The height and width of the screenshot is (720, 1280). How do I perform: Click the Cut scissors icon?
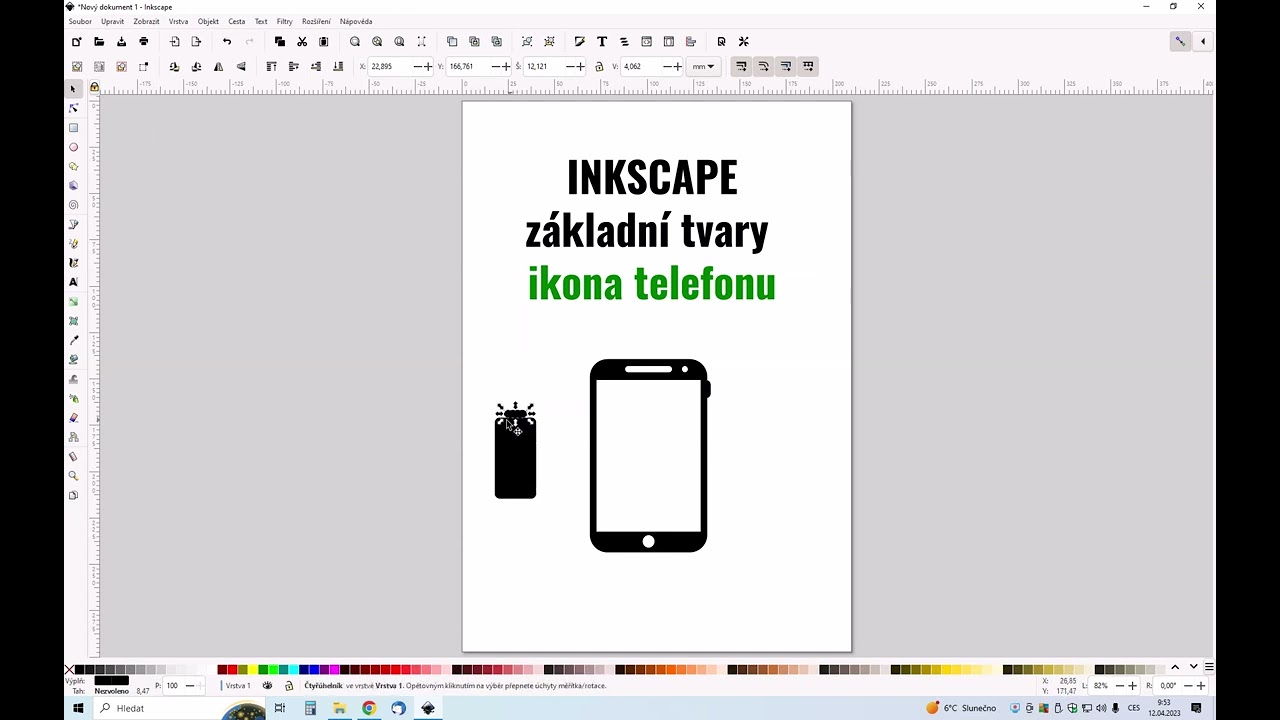tap(302, 41)
